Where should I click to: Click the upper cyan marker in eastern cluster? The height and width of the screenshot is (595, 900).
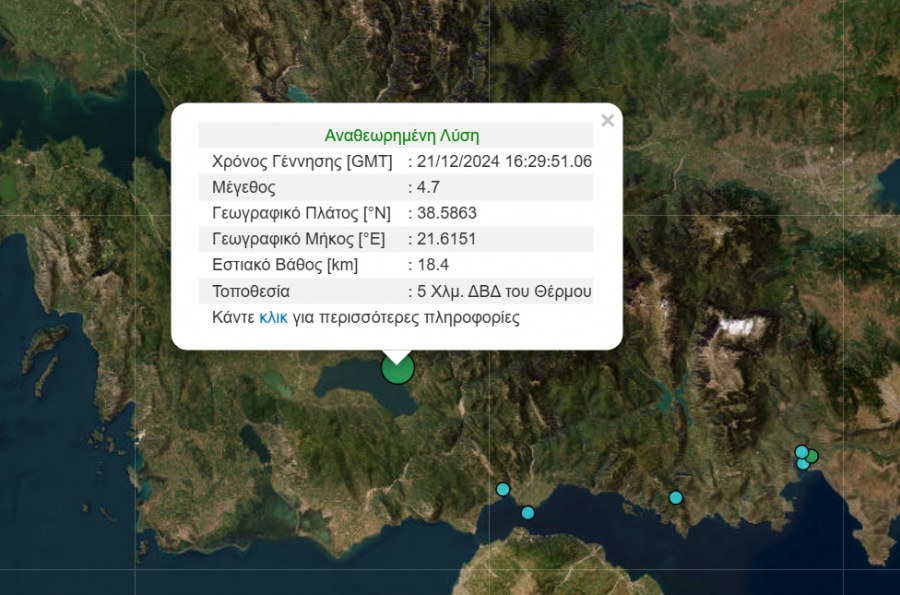[x=801, y=451]
